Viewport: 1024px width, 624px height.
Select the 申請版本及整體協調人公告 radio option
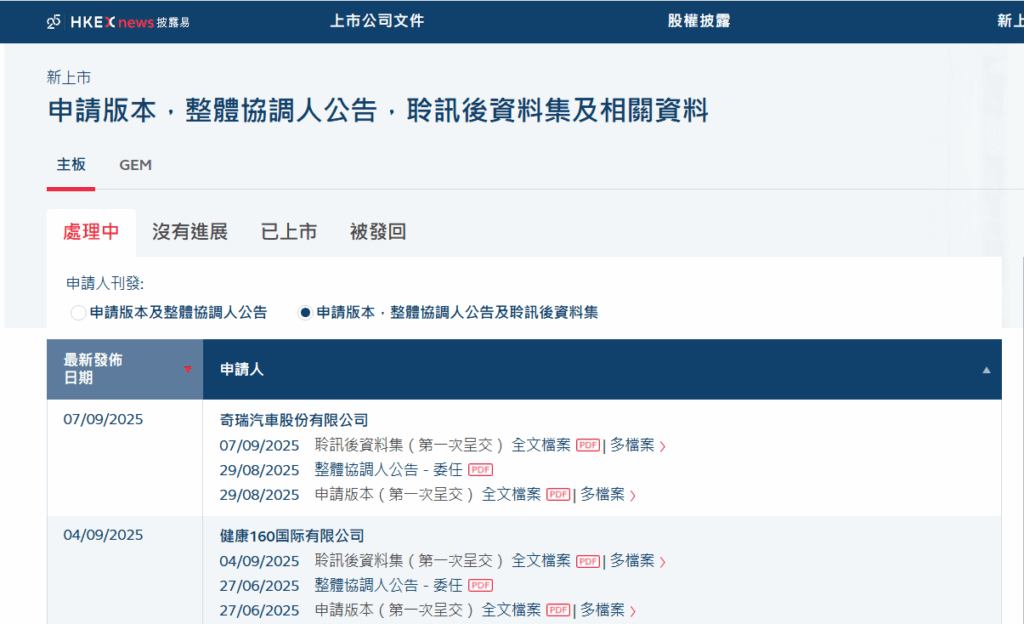coord(78,312)
